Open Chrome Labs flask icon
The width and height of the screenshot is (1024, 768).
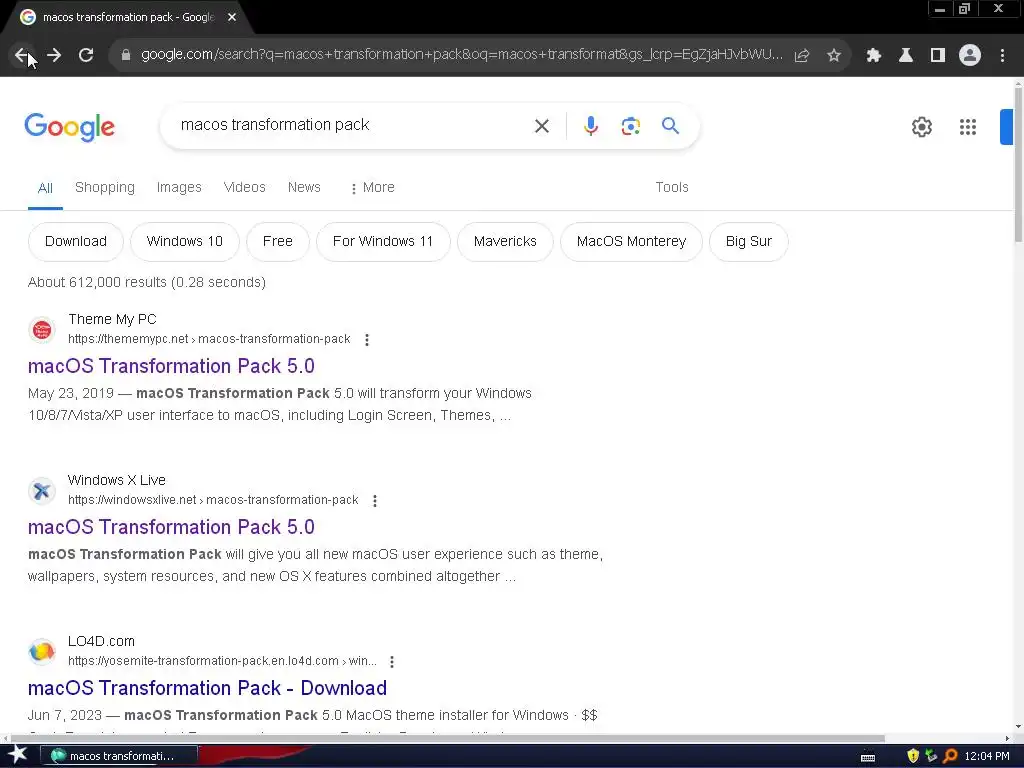(906, 55)
